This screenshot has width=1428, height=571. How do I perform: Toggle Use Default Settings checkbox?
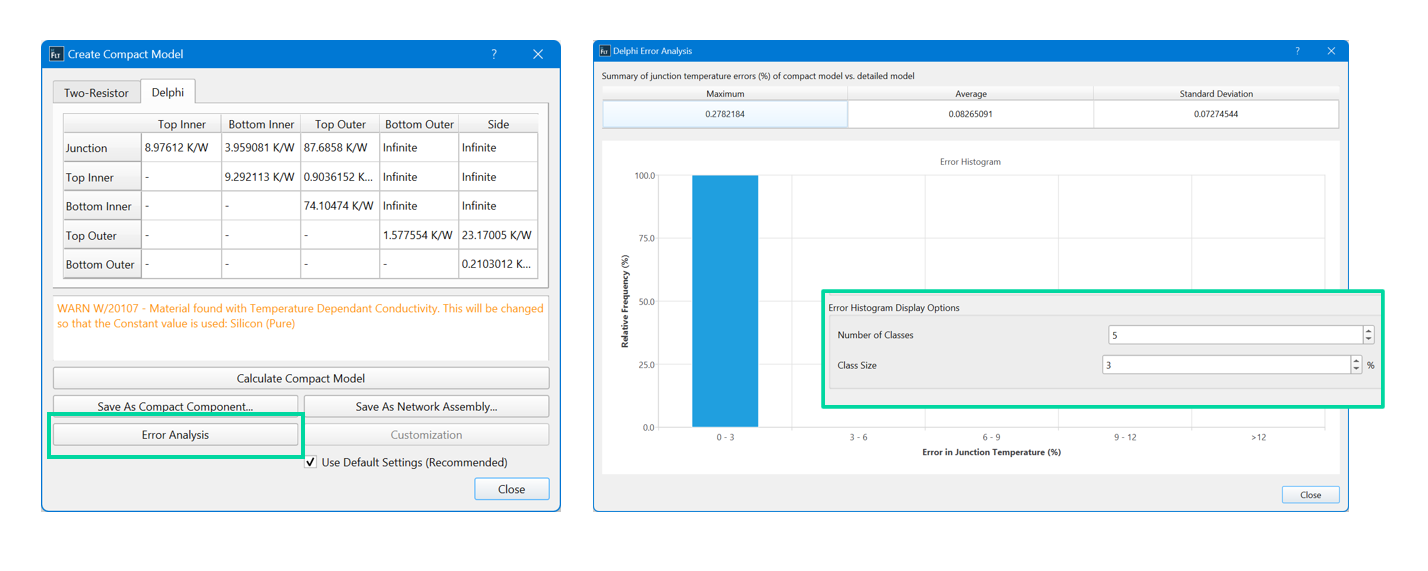(x=311, y=462)
